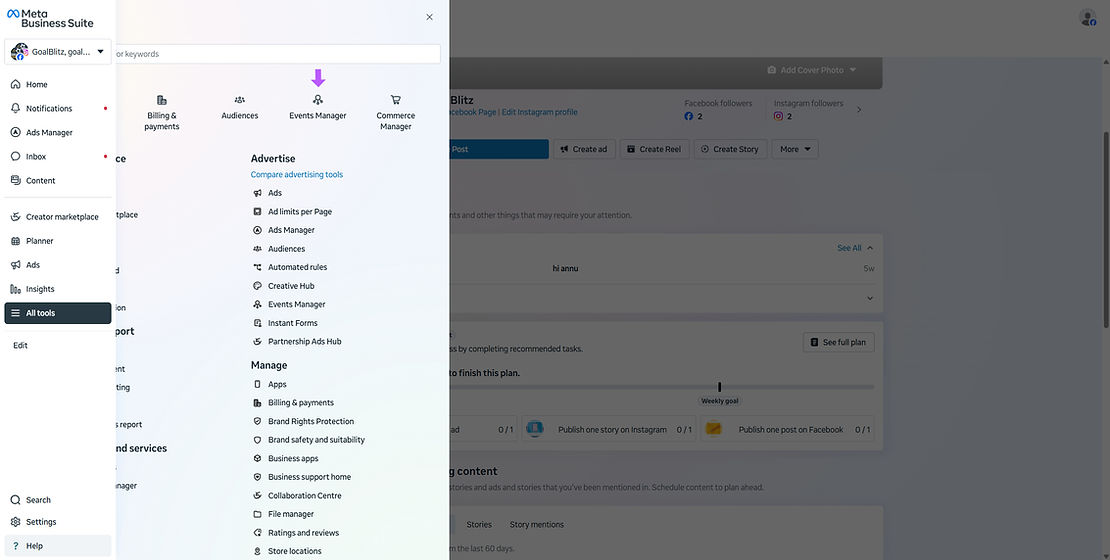Open Brand Rights Protection
The height and width of the screenshot is (560, 1110).
pos(304,421)
